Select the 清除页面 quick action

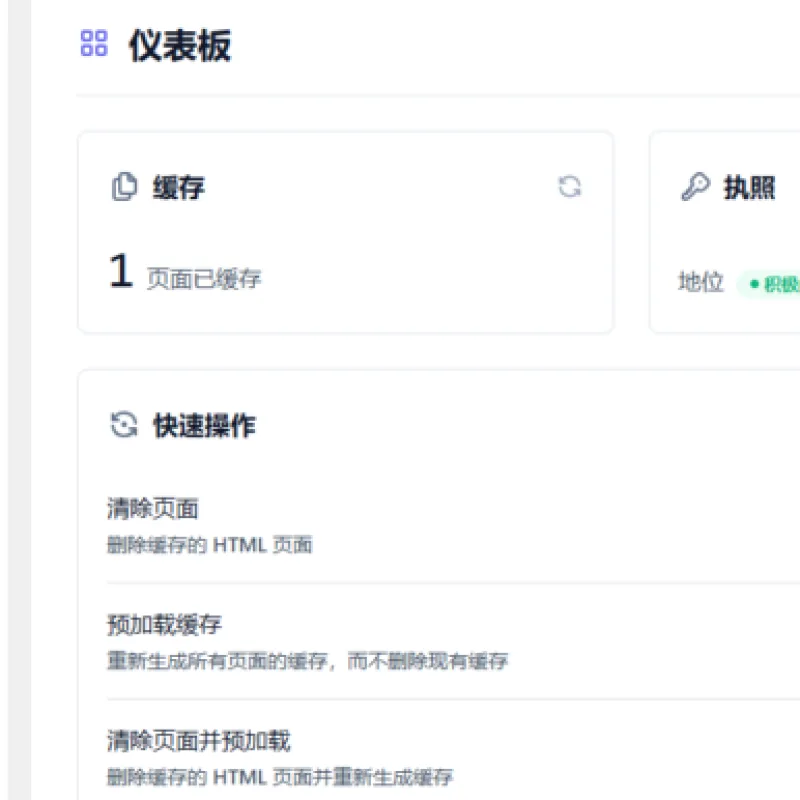click(x=153, y=509)
